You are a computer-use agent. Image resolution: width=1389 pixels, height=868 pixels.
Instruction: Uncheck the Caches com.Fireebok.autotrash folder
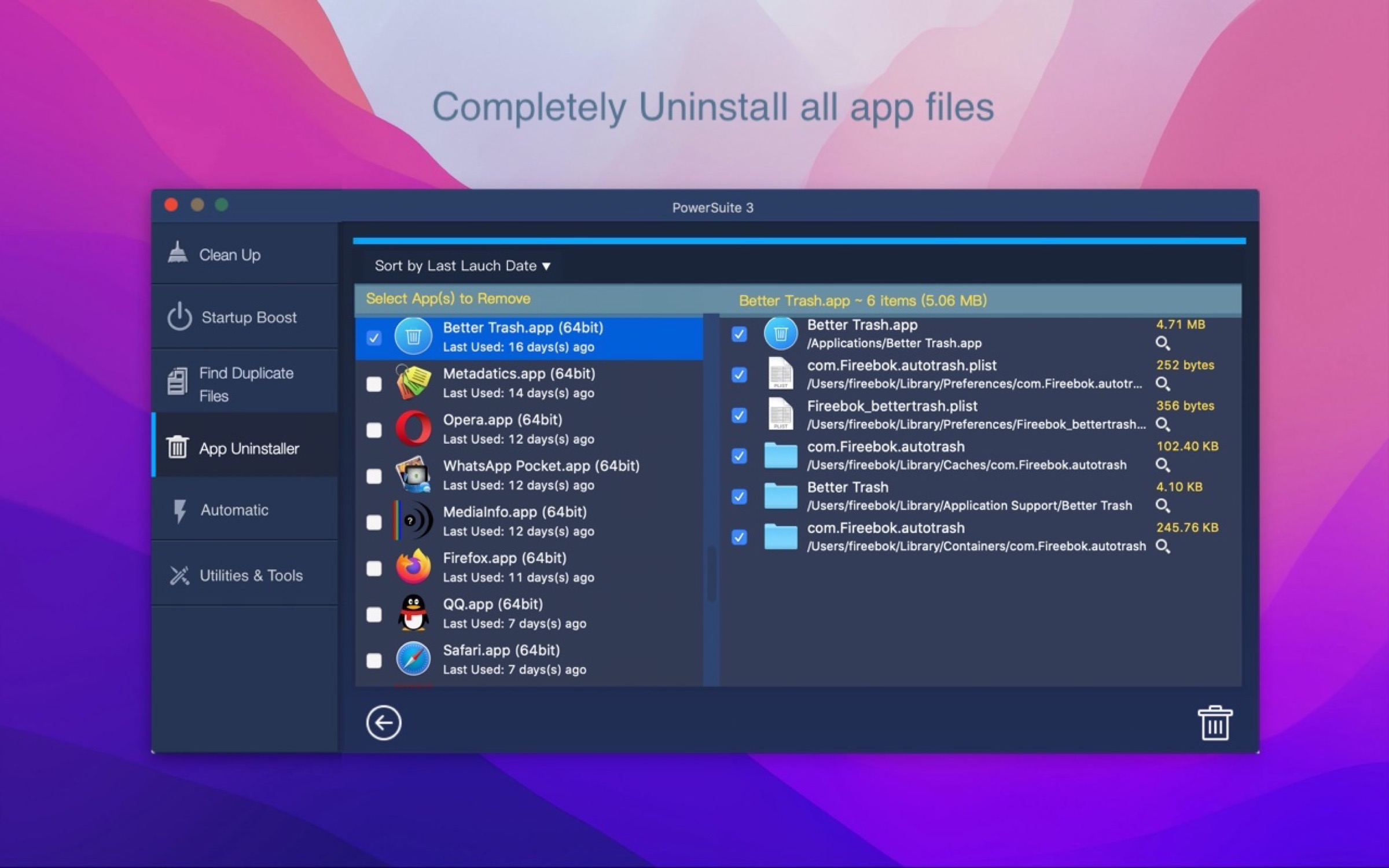[739, 456]
